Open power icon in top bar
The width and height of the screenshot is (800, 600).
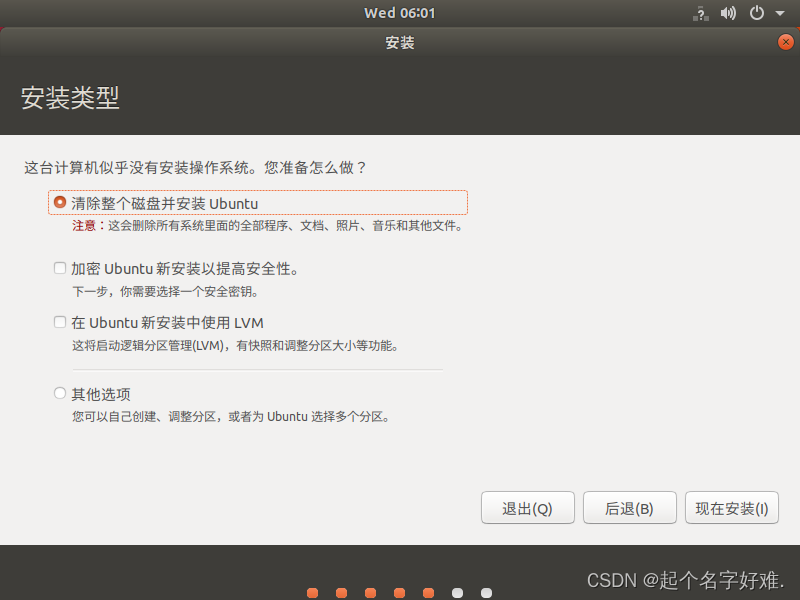[757, 13]
